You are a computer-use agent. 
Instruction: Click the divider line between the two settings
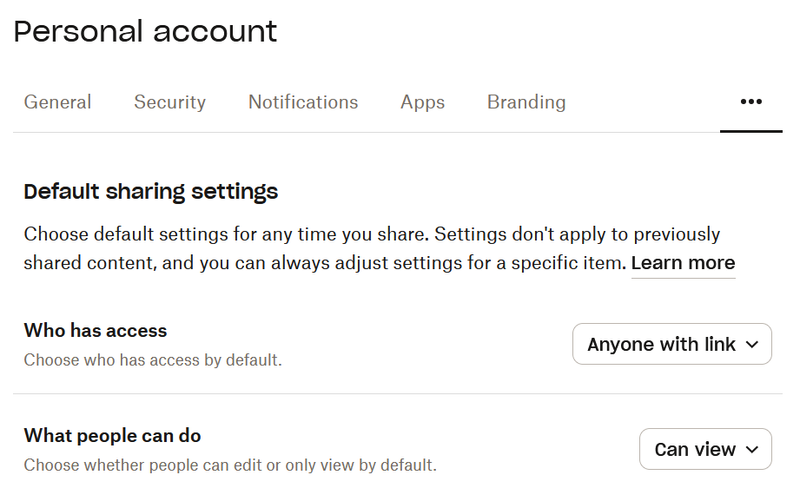click(398, 394)
